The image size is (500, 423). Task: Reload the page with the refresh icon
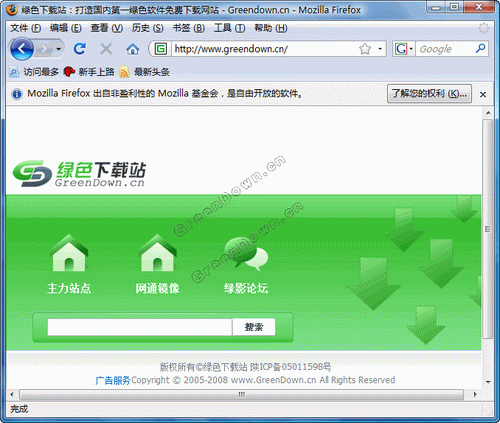pyautogui.click(x=80, y=49)
